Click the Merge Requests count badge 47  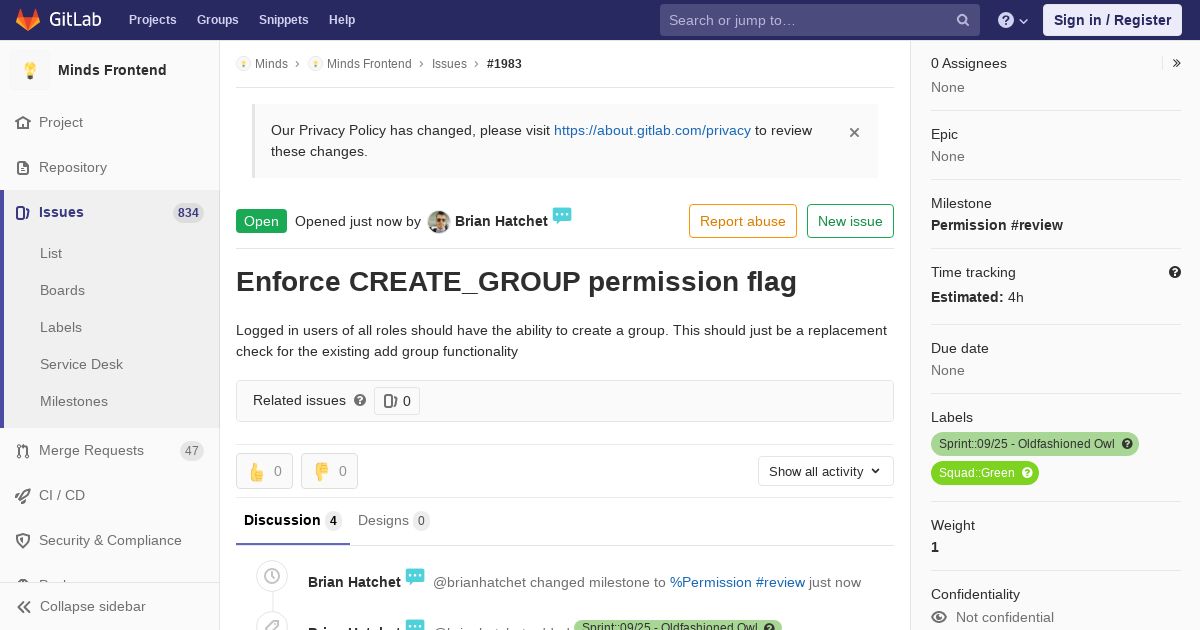coord(192,451)
